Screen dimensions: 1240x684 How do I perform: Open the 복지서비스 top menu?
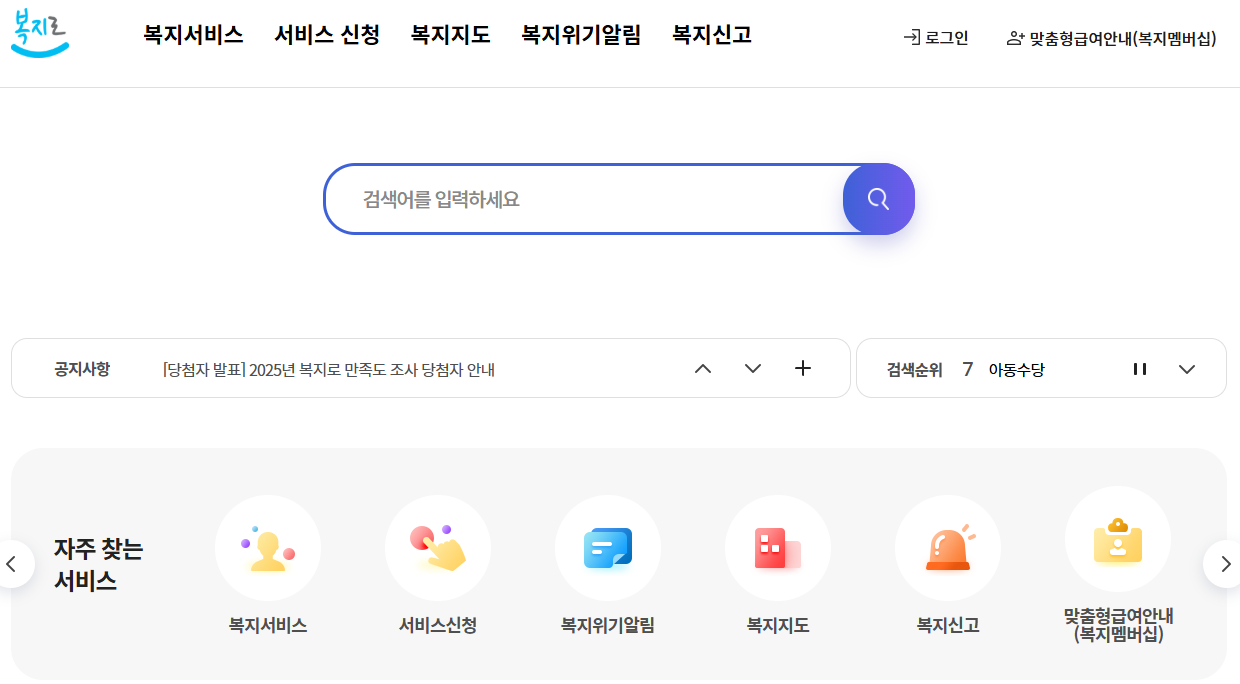point(193,35)
